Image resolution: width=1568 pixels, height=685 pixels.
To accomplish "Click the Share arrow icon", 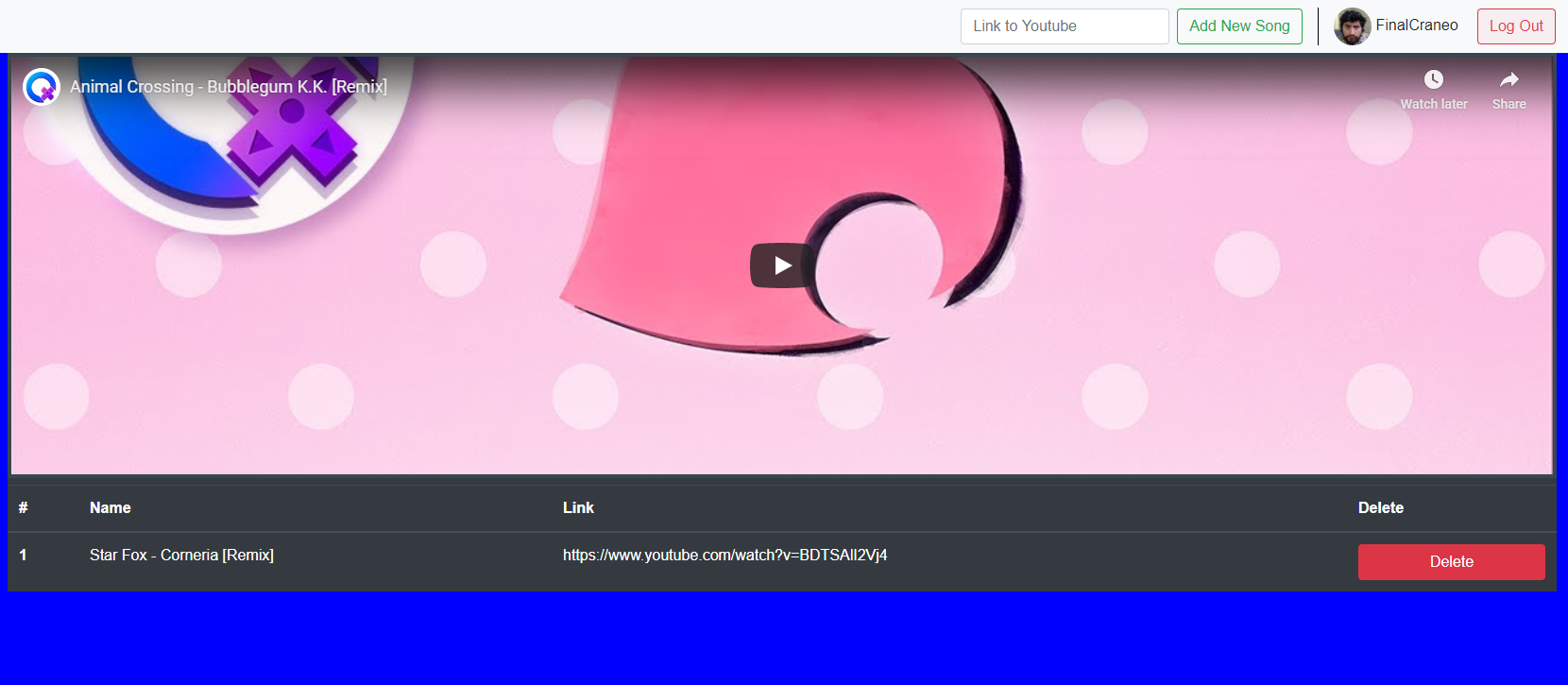I will tap(1509, 79).
